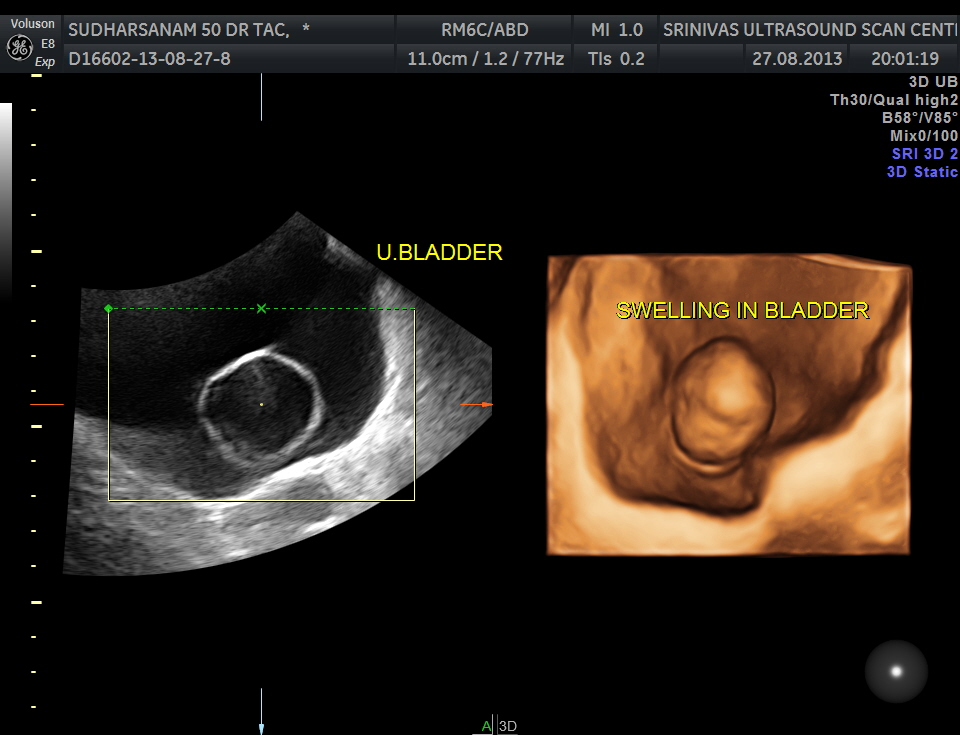Click the SRI 3D 2 setting

coord(924,154)
